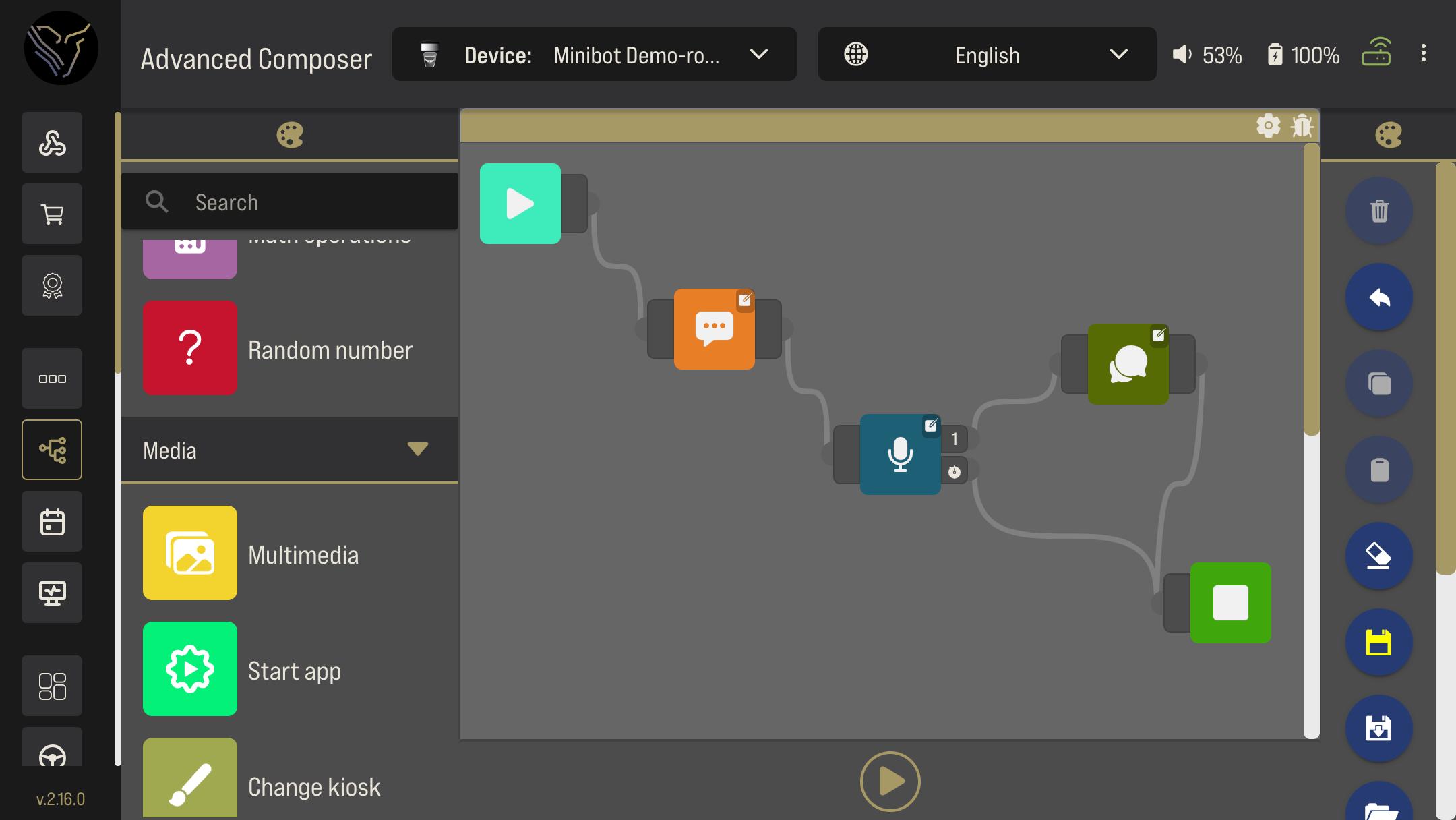Open the English language dropdown
This screenshot has width=1456, height=820.
[987, 54]
